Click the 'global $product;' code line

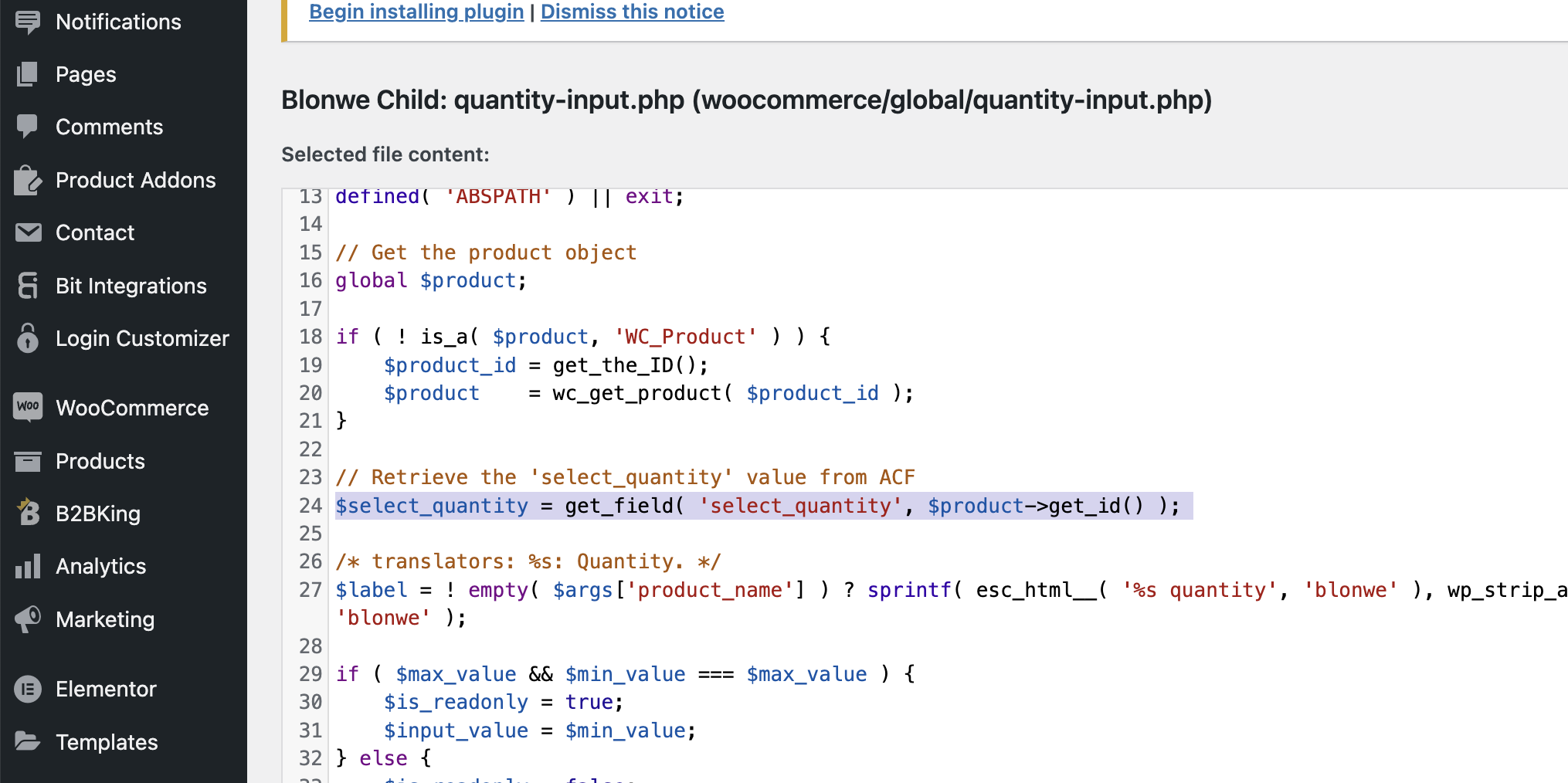(431, 280)
